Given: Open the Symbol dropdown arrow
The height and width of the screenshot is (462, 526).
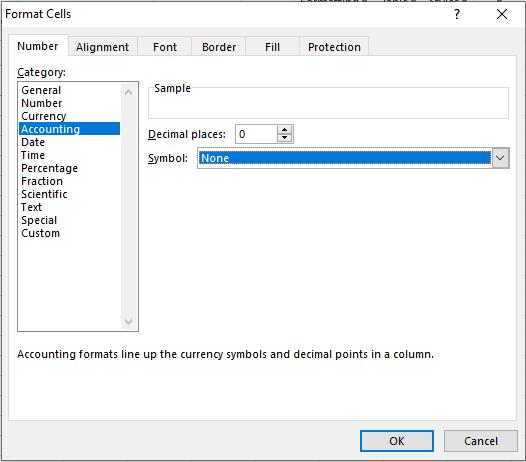Looking at the screenshot, I should pos(500,158).
